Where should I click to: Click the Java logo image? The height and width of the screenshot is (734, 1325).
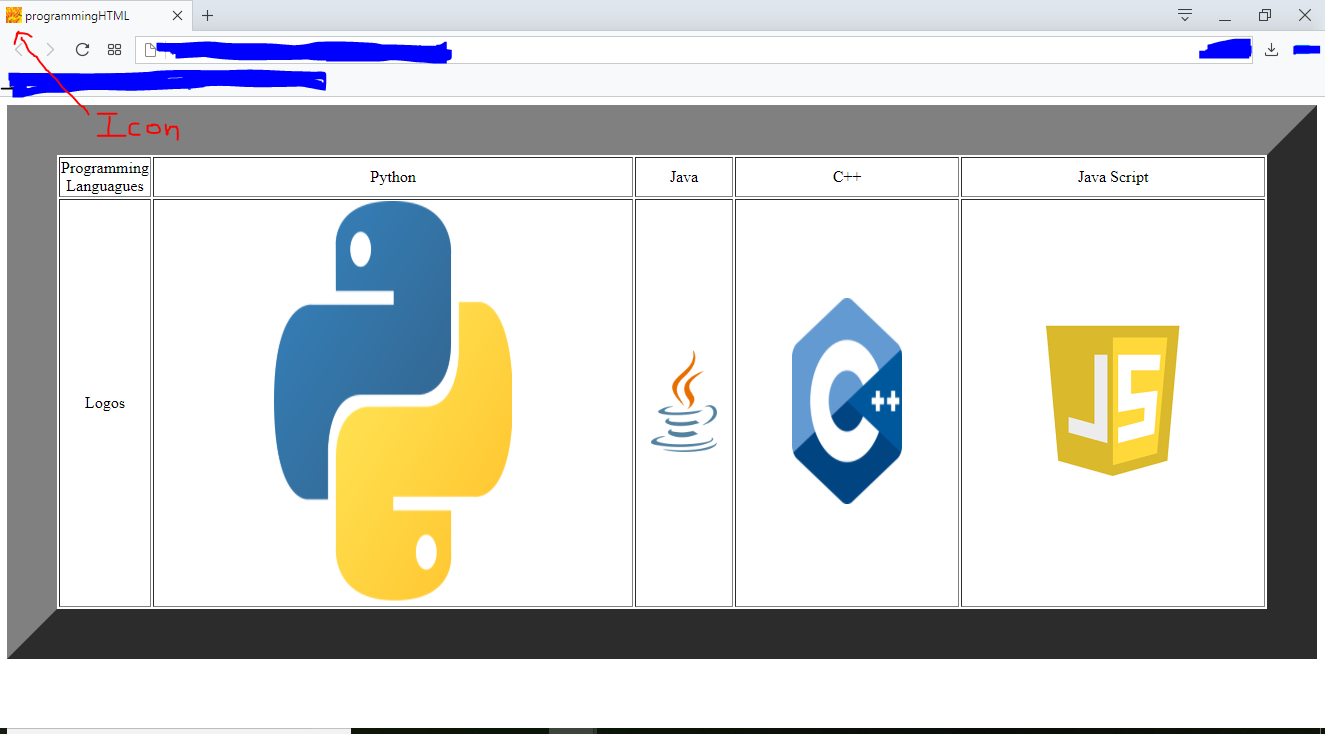click(x=684, y=401)
